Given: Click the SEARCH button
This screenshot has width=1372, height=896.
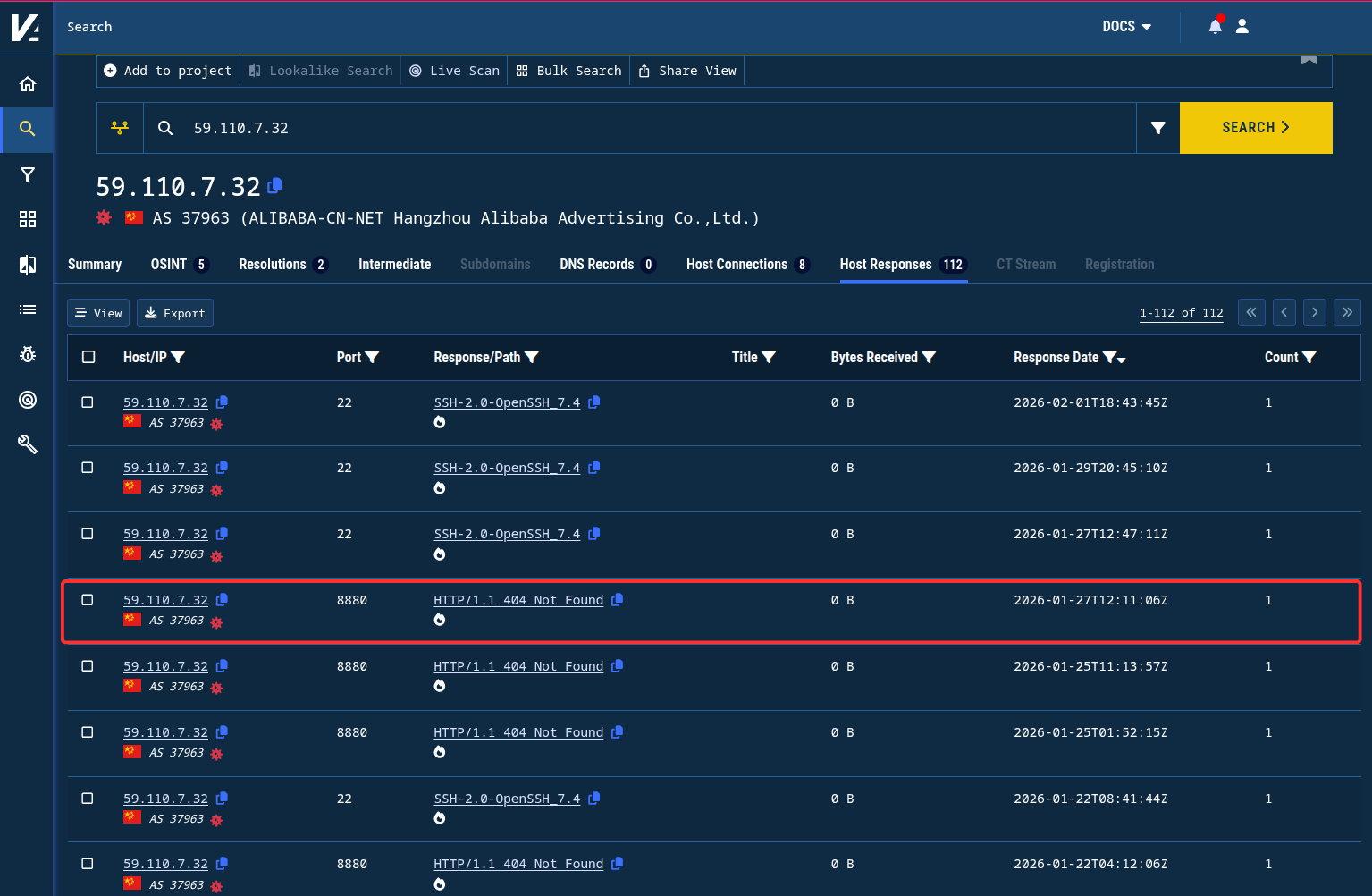Looking at the screenshot, I should tap(1256, 127).
